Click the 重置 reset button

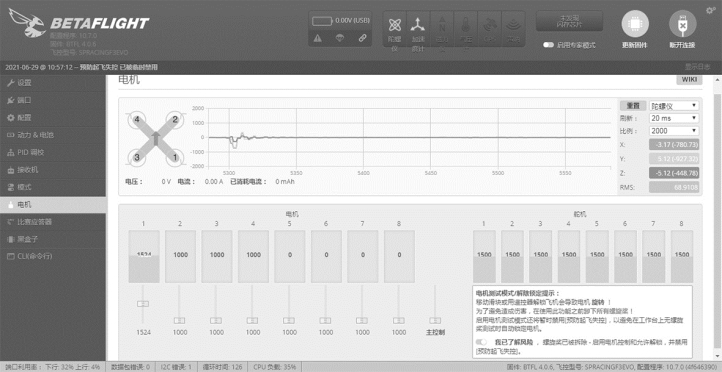point(633,105)
